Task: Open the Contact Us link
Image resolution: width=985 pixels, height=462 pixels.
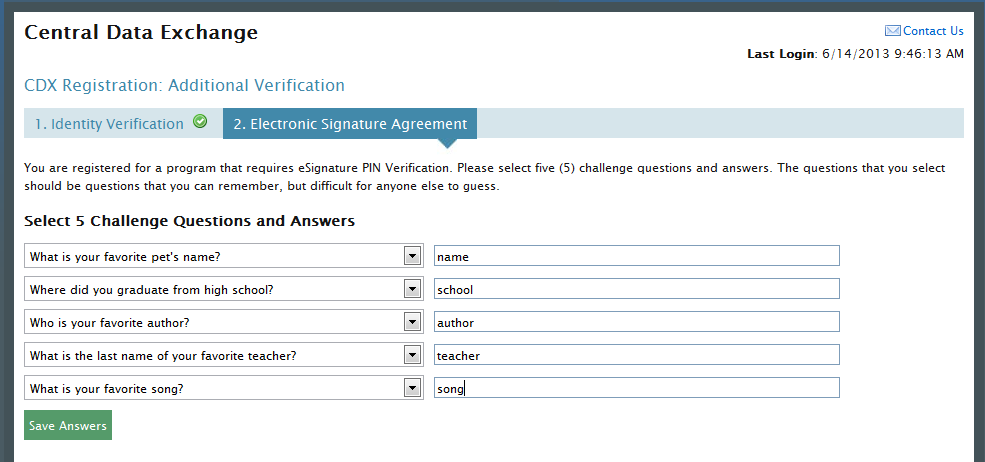Action: pos(933,31)
